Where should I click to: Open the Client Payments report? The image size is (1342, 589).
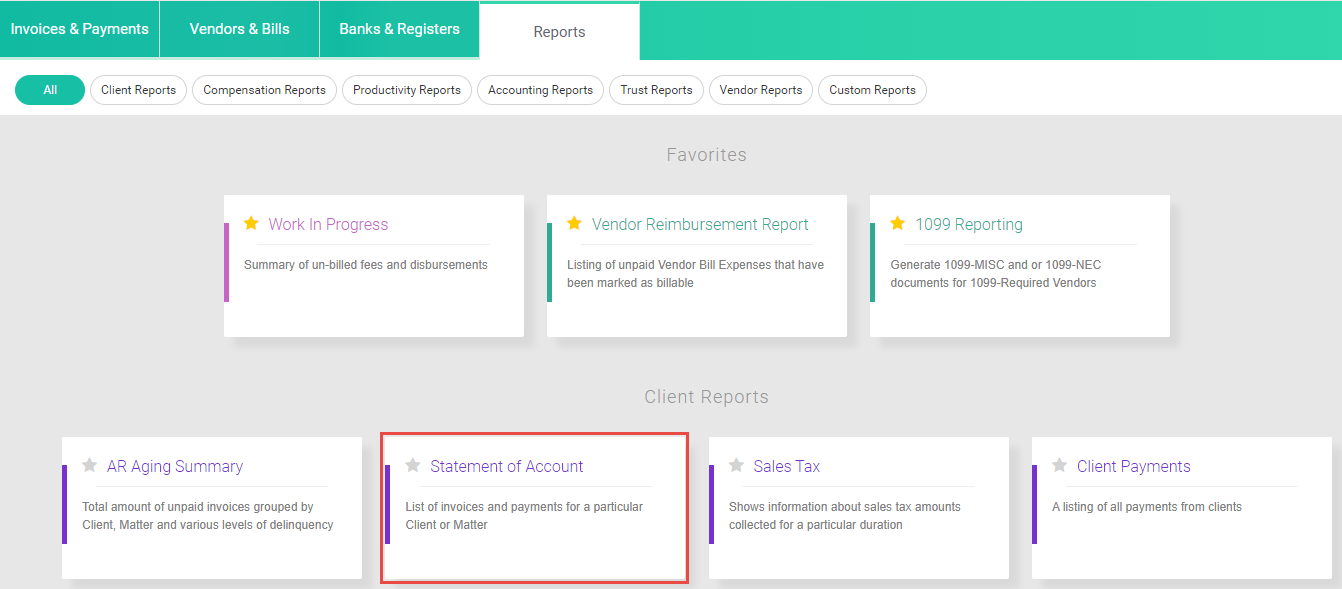[x=1134, y=466]
